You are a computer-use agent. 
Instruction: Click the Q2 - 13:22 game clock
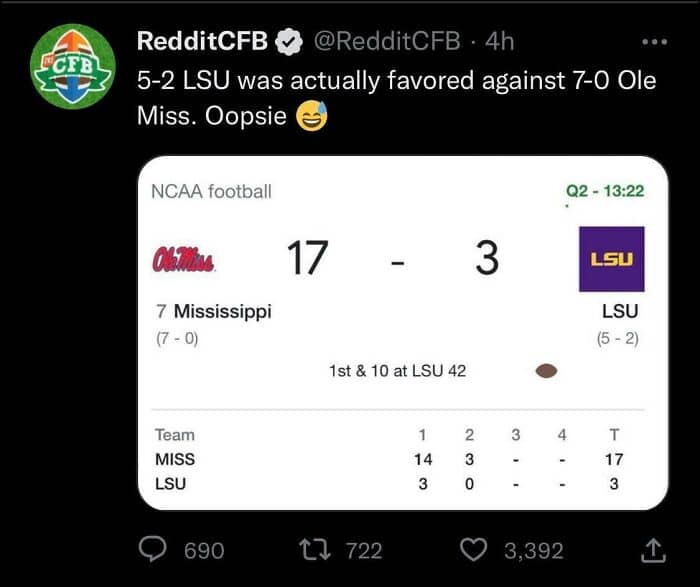[604, 191]
